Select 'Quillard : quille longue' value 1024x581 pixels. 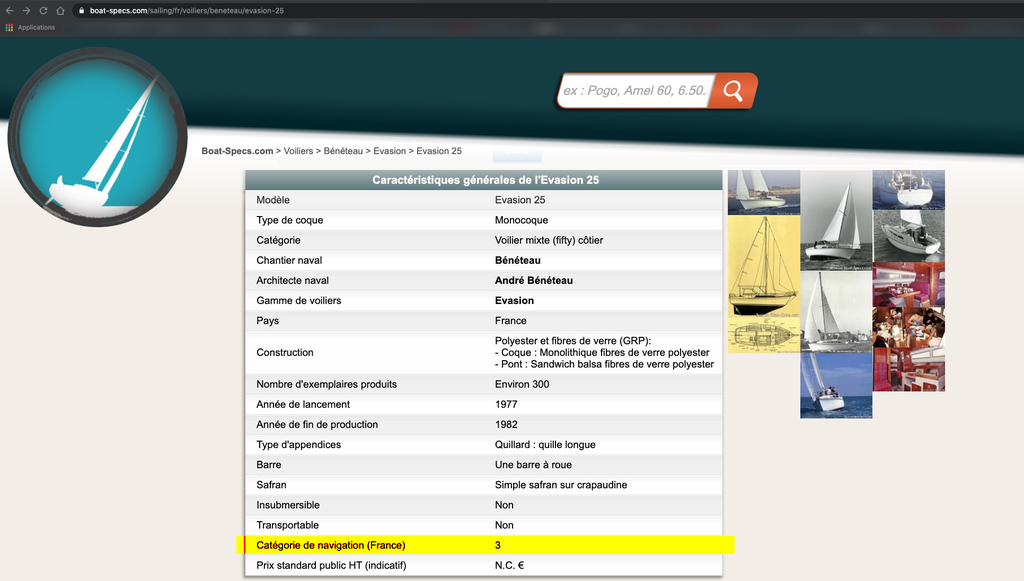pyautogui.click(x=545, y=445)
